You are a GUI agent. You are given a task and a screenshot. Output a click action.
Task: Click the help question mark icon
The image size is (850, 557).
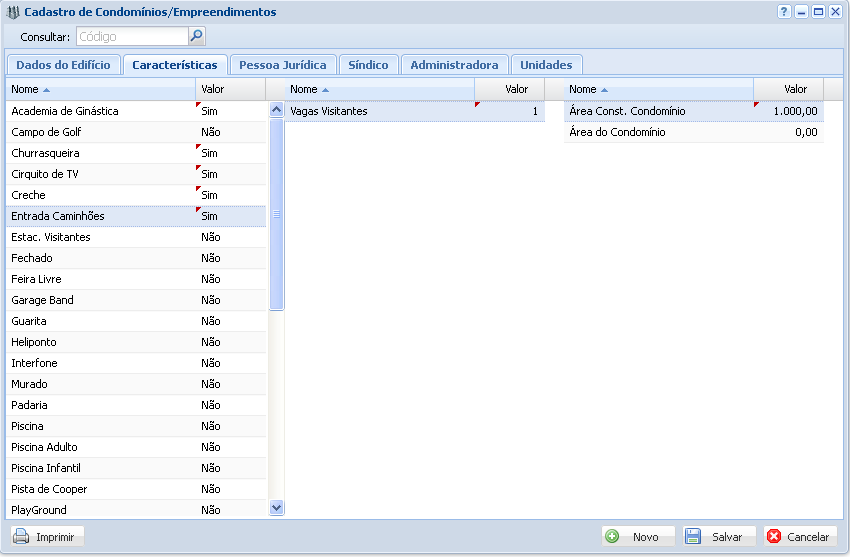click(x=784, y=12)
